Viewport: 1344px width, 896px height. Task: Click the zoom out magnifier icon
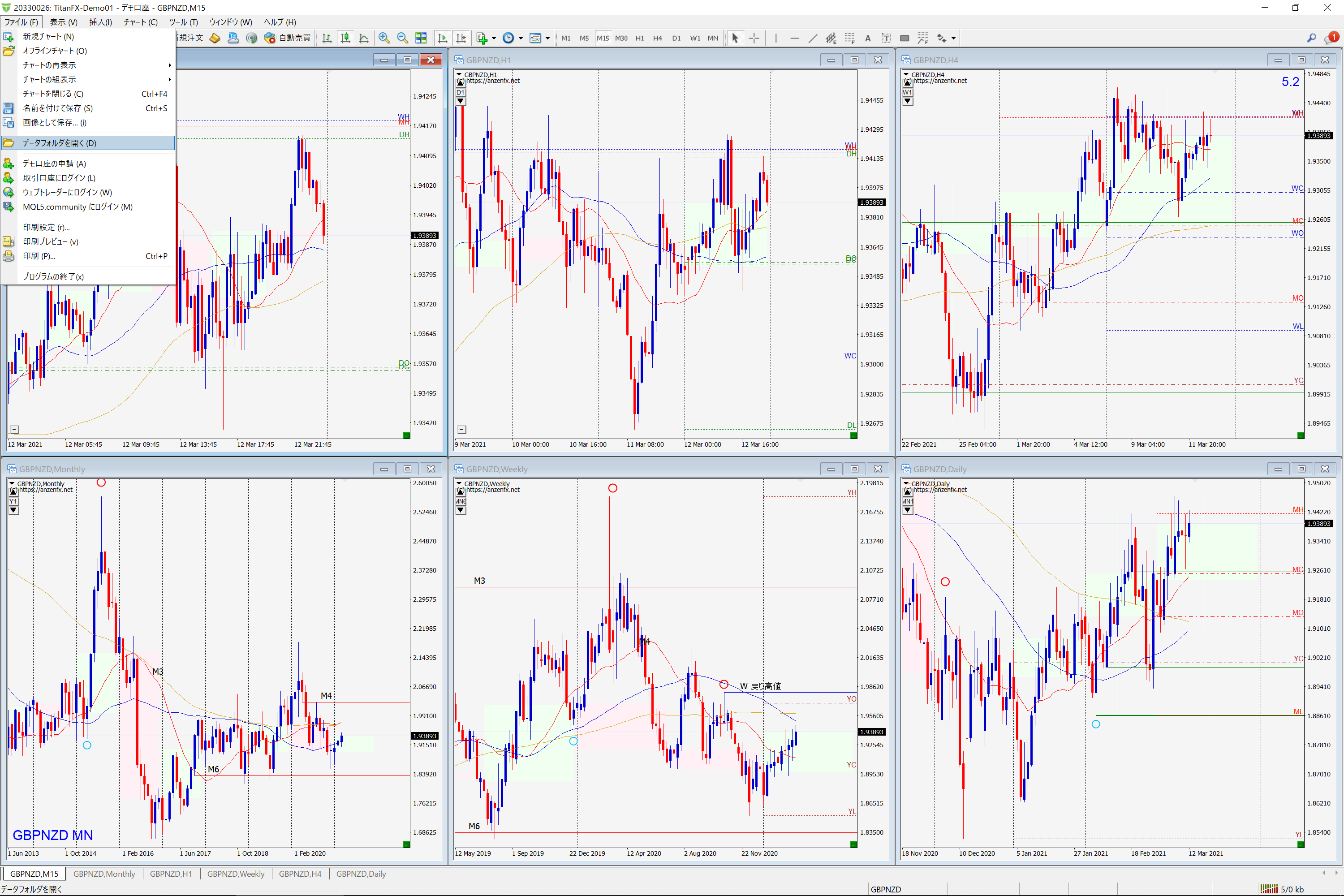click(x=402, y=38)
